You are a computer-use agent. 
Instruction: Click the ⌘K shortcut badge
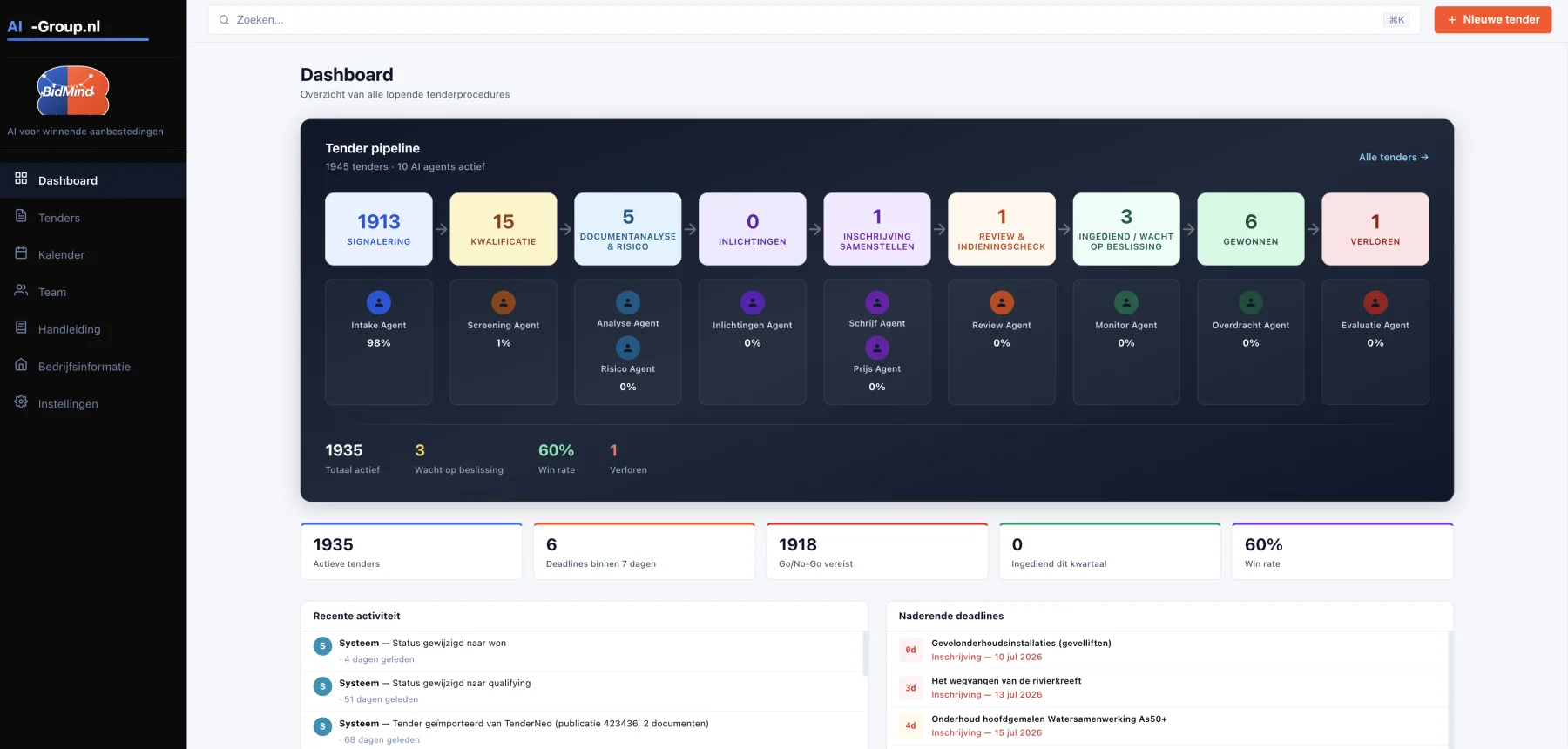click(x=1396, y=19)
